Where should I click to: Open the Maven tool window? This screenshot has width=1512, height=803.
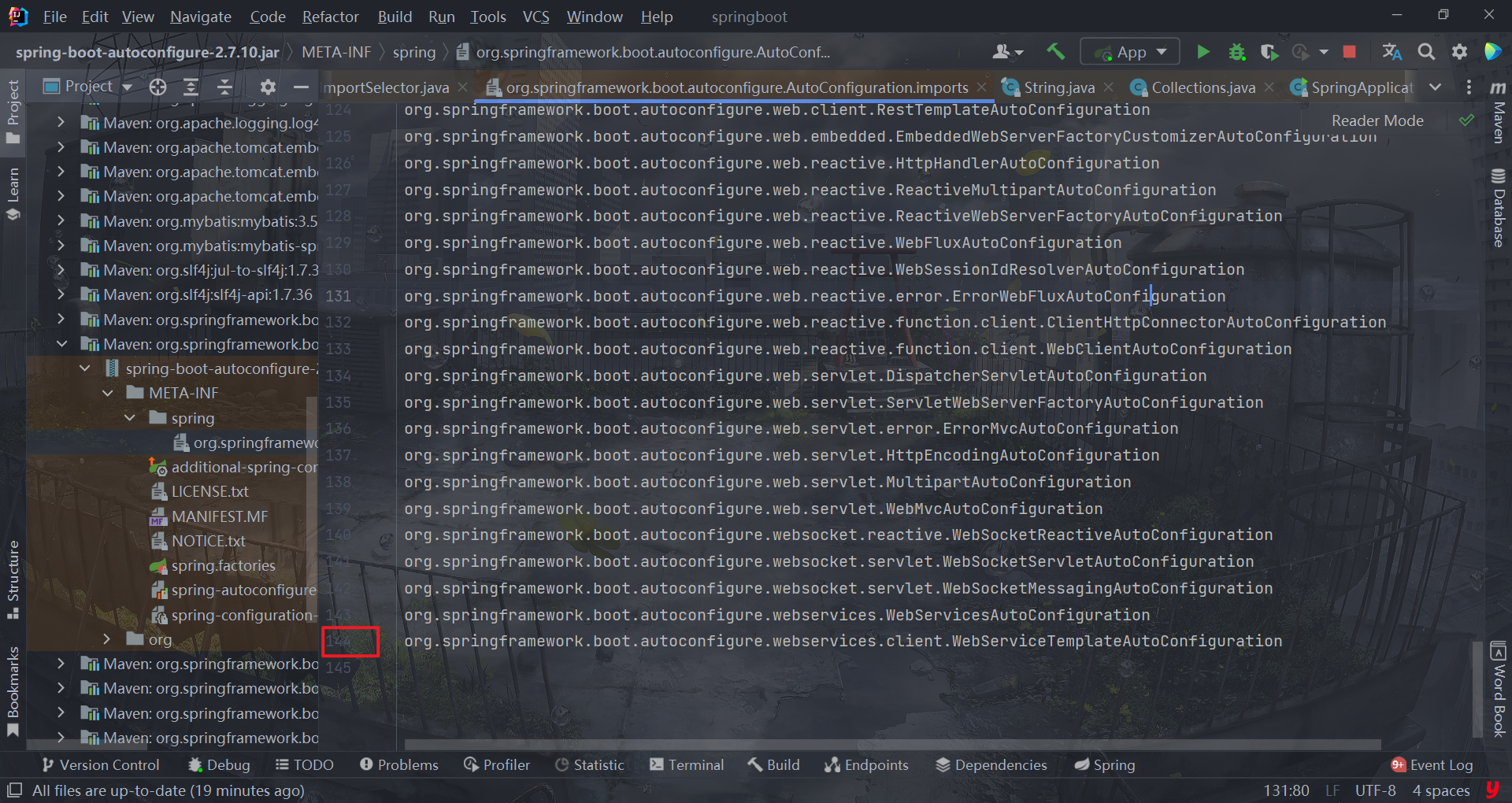tap(1498, 113)
